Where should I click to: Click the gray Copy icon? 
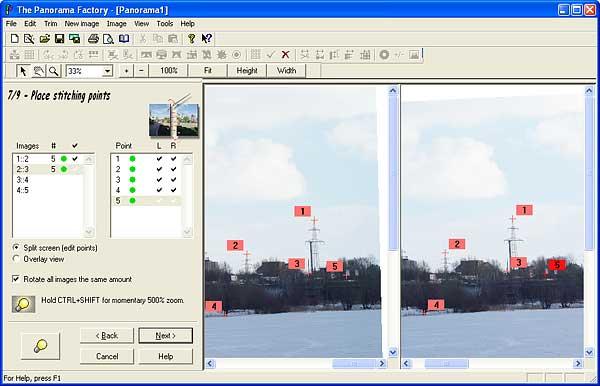(157, 39)
